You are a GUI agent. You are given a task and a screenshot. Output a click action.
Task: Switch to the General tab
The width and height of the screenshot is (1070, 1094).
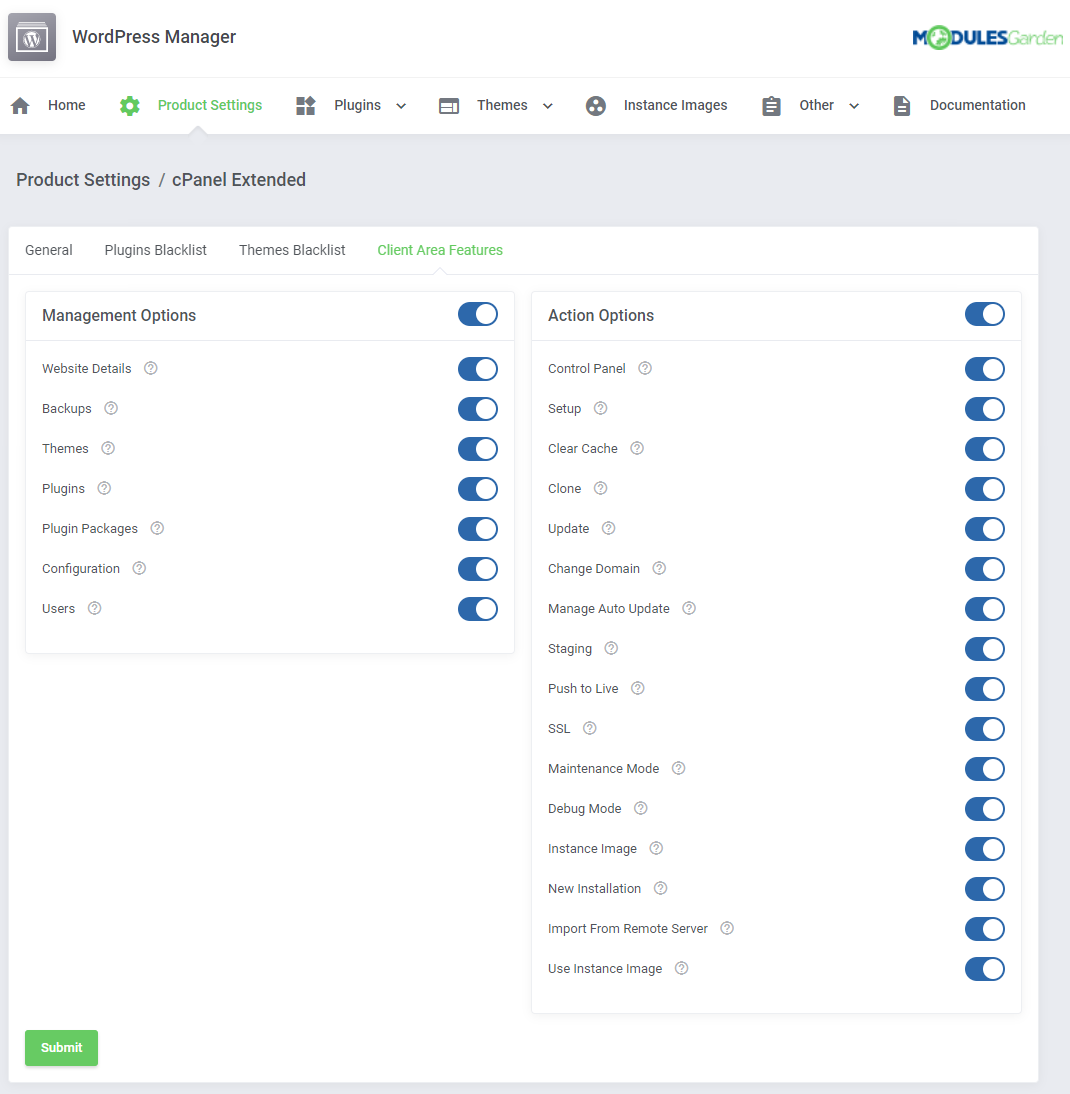coord(49,250)
